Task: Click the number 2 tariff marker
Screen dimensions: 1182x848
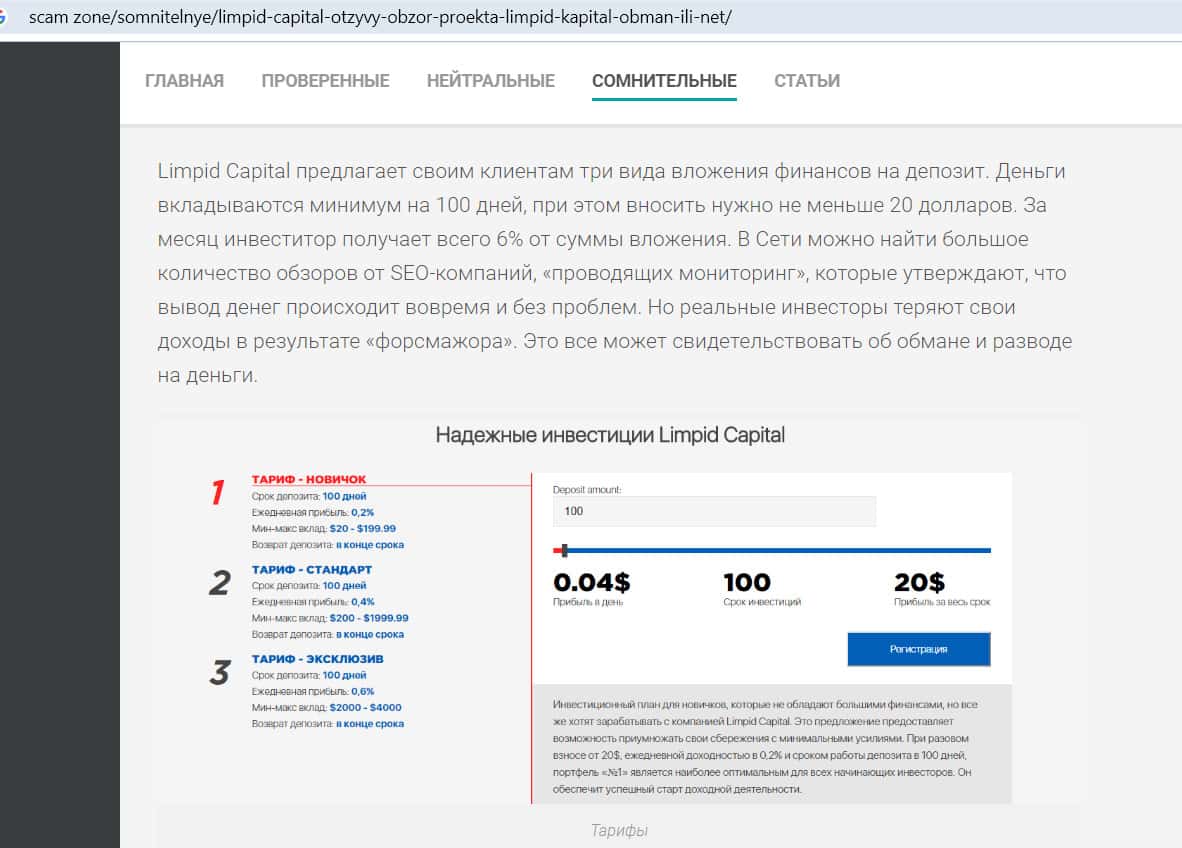Action: (219, 582)
